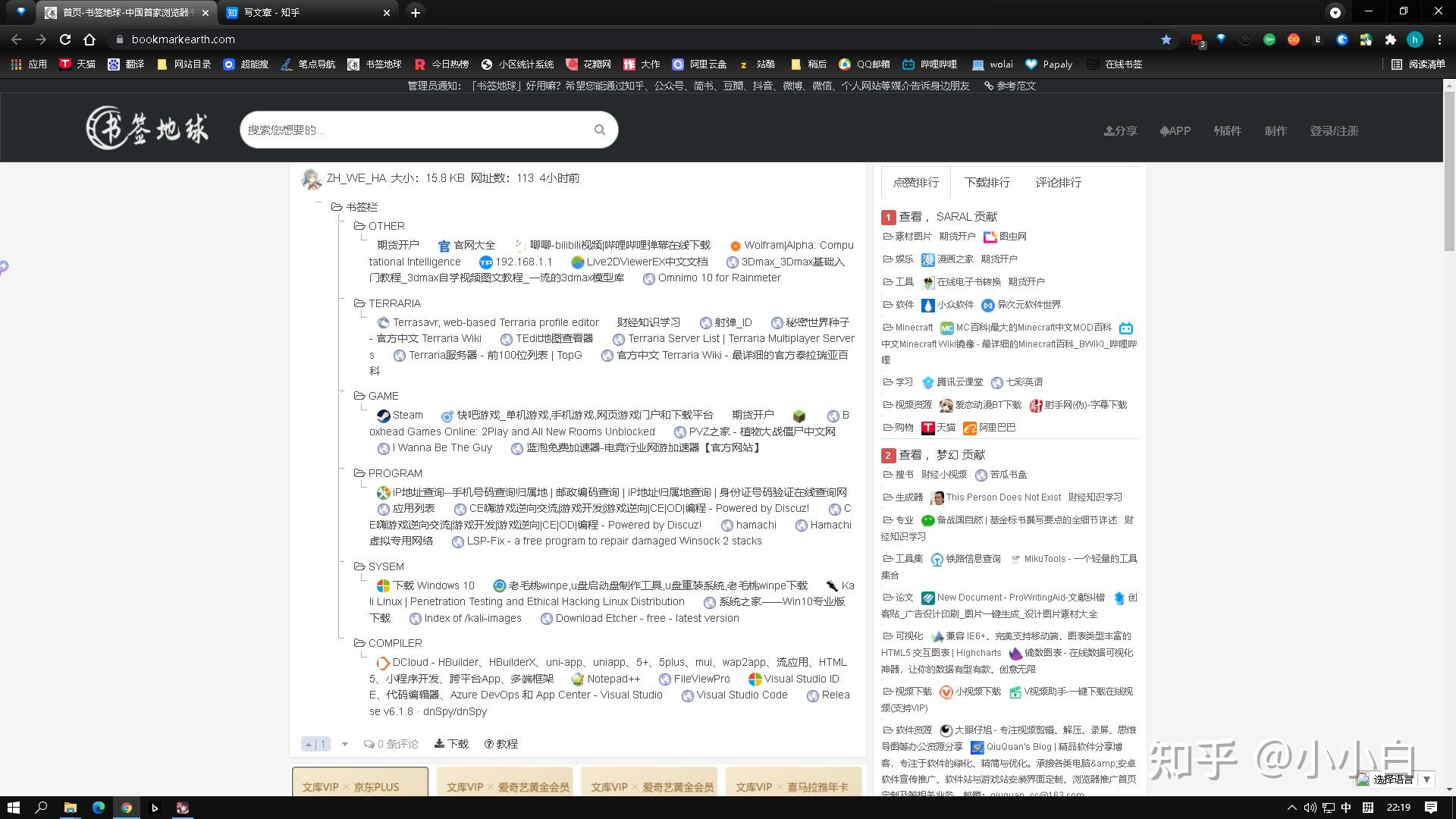Screen dimensions: 1456x819
Task: Open 制作 in top navigation
Action: 1276,131
